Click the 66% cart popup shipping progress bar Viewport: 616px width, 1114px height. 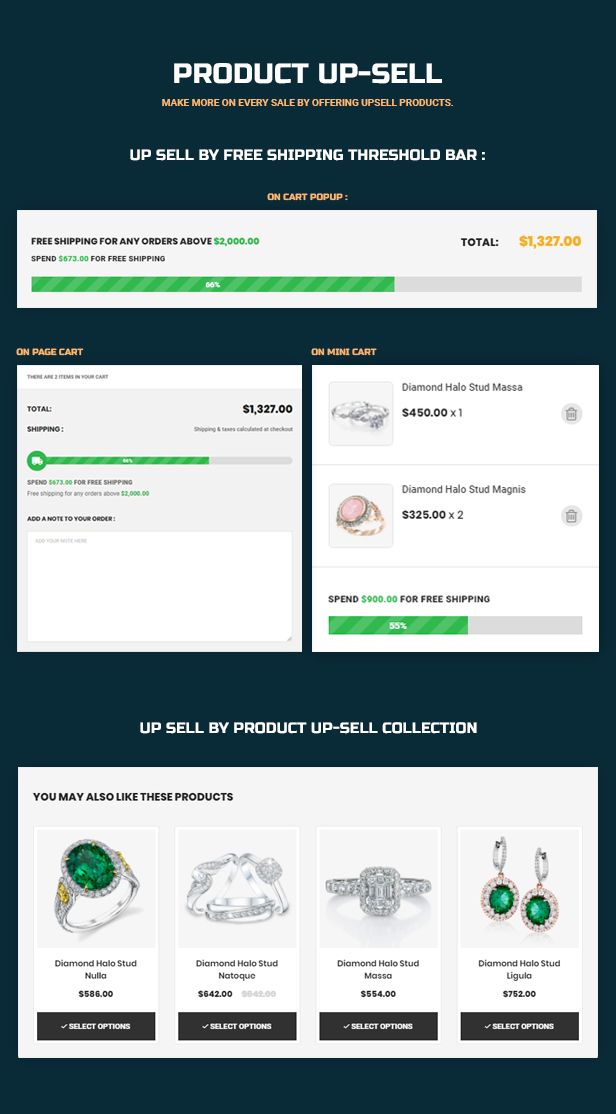point(306,284)
